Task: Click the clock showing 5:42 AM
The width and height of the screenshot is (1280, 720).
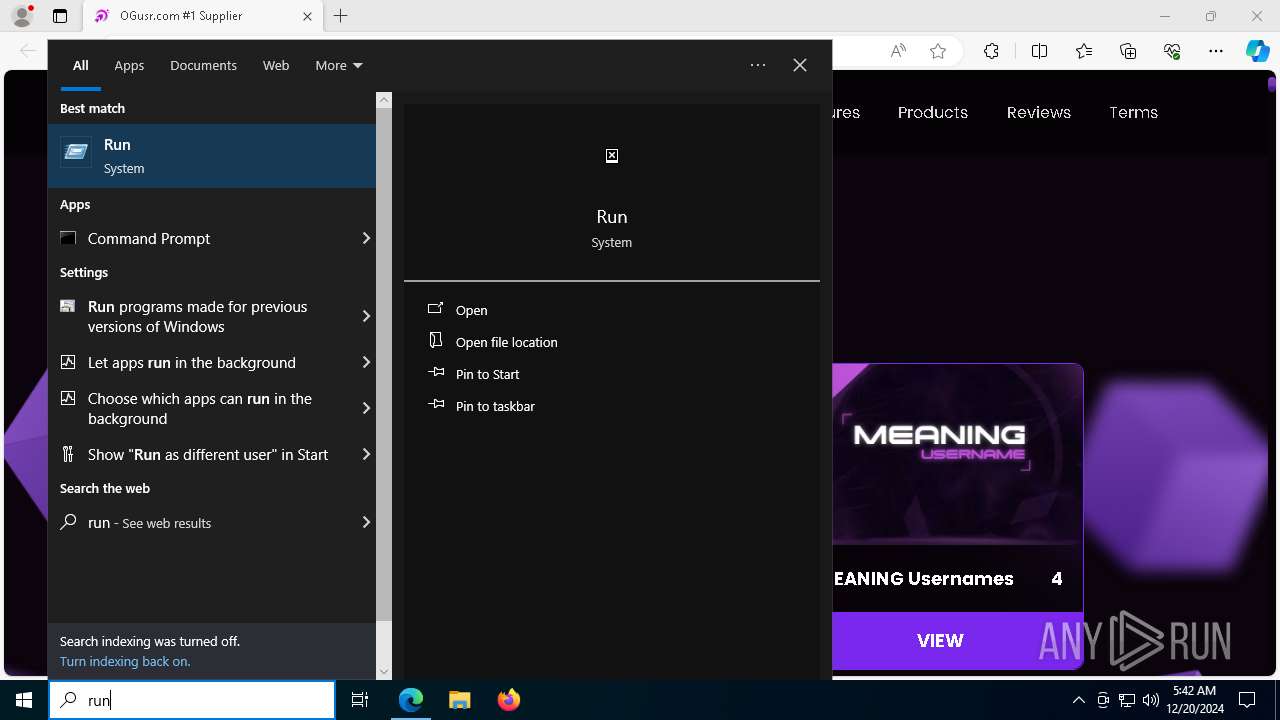Action: pos(1193,691)
